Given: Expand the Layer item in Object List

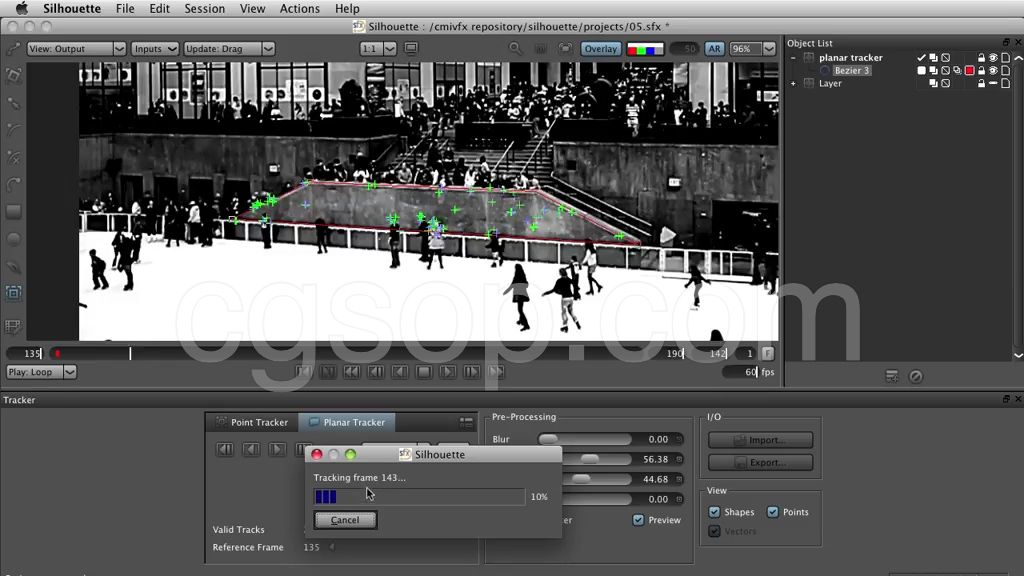Looking at the screenshot, I should pos(793,84).
